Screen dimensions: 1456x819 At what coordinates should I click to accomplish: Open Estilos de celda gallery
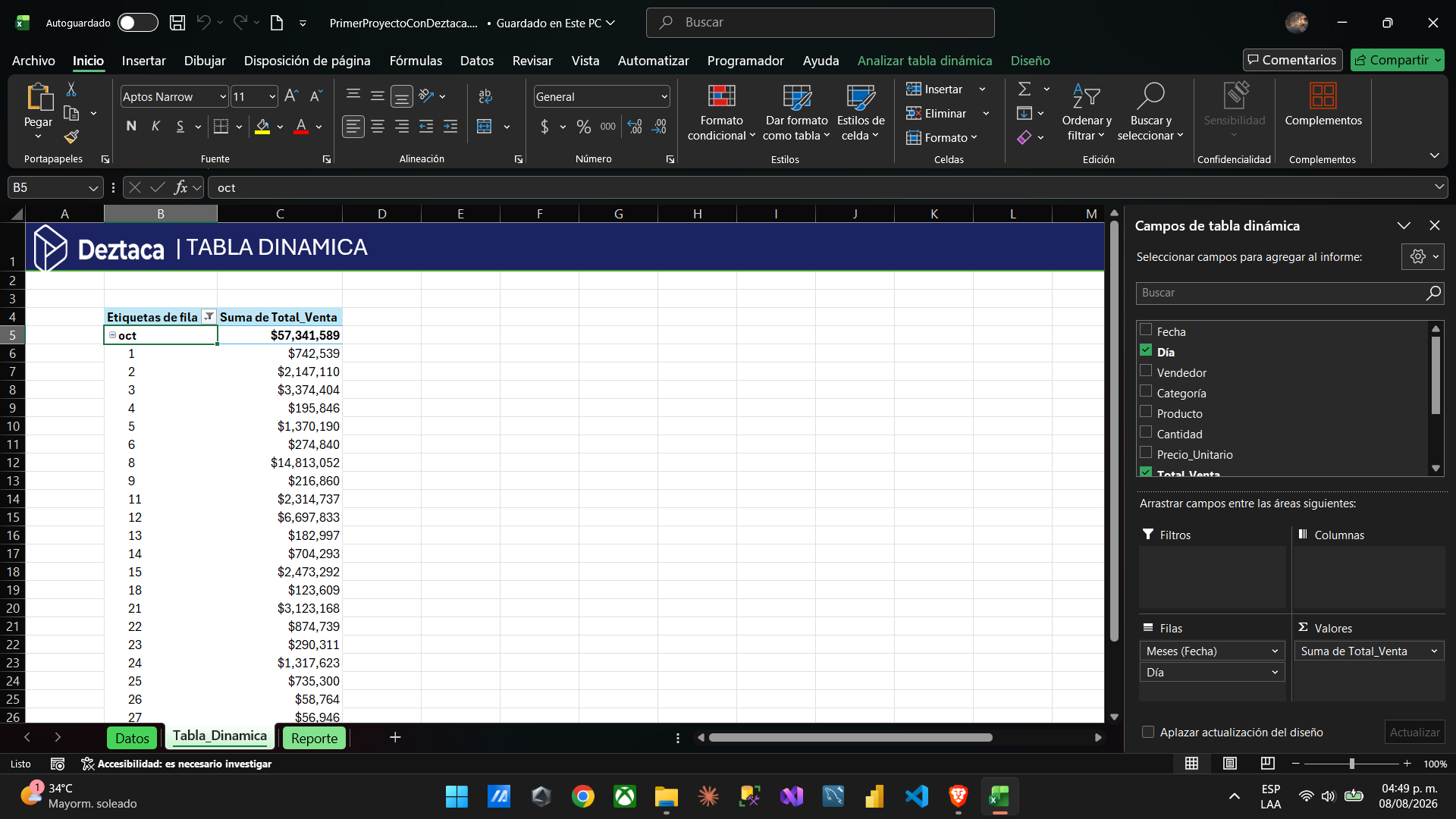(861, 113)
